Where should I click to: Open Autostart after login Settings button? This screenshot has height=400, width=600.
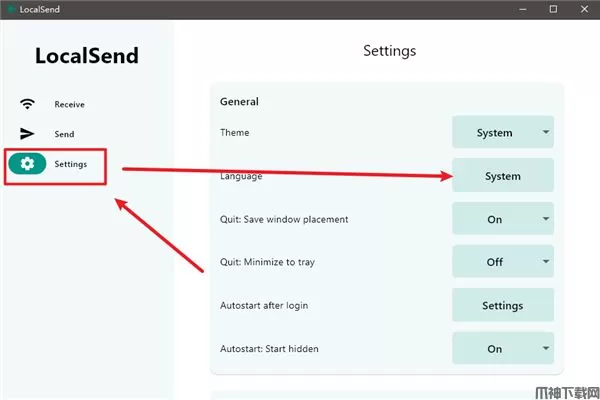click(x=502, y=306)
